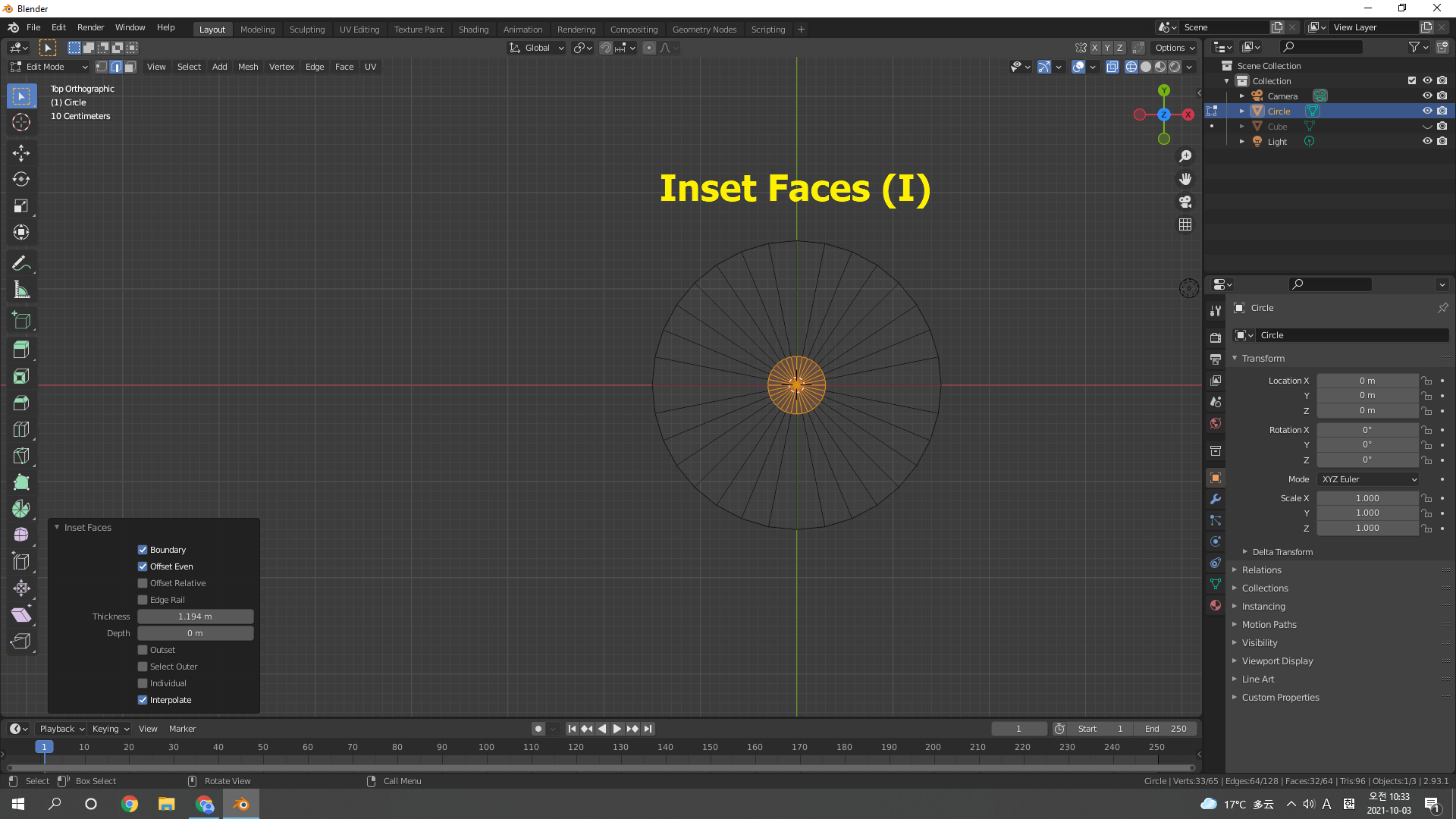Click the camera view icon in viewport
Image resolution: width=1456 pixels, height=819 pixels.
(1185, 202)
